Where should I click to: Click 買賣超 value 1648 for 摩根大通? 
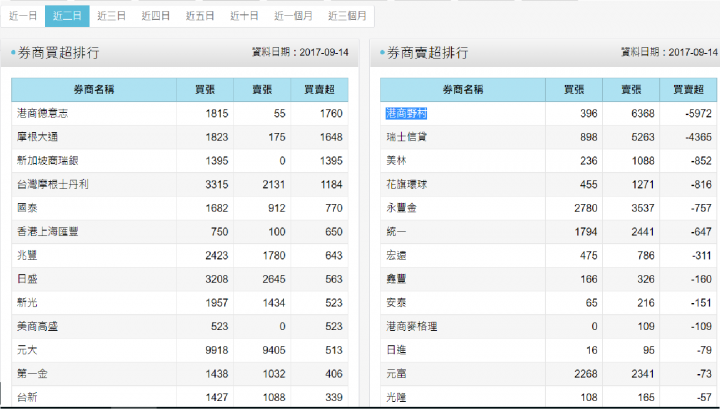(331, 137)
